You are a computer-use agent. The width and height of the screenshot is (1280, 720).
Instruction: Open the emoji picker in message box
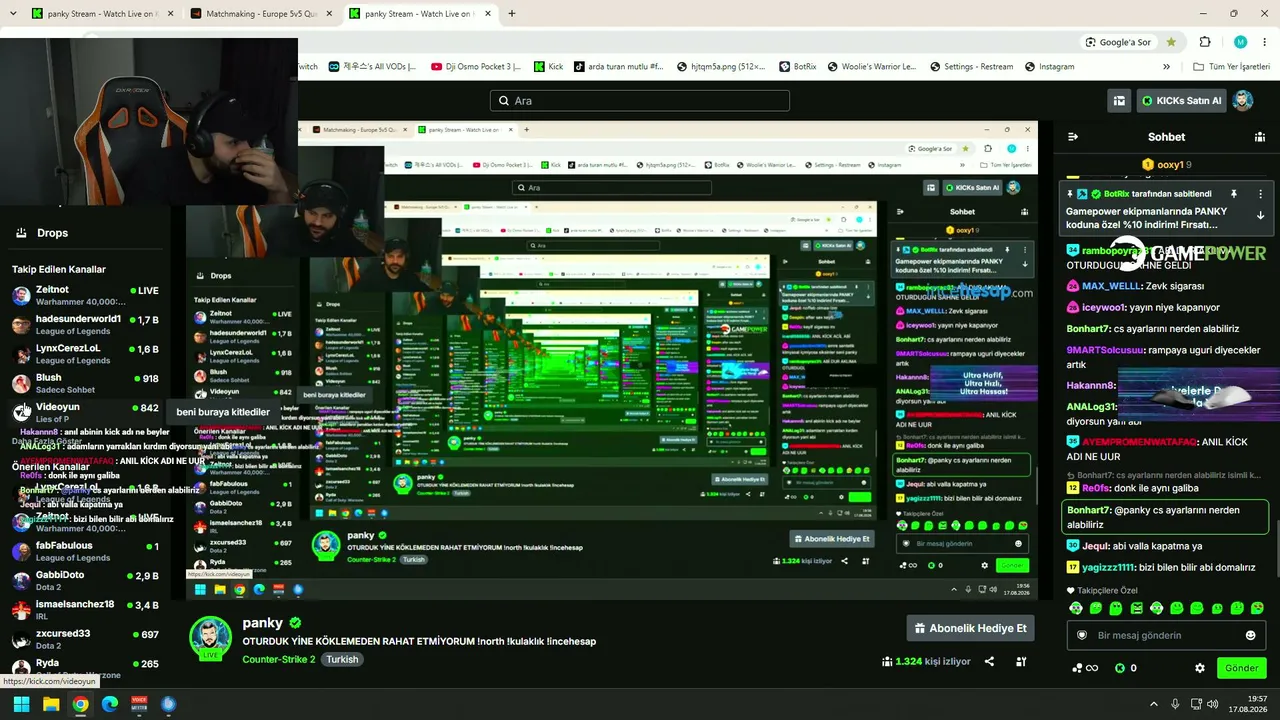1250,635
